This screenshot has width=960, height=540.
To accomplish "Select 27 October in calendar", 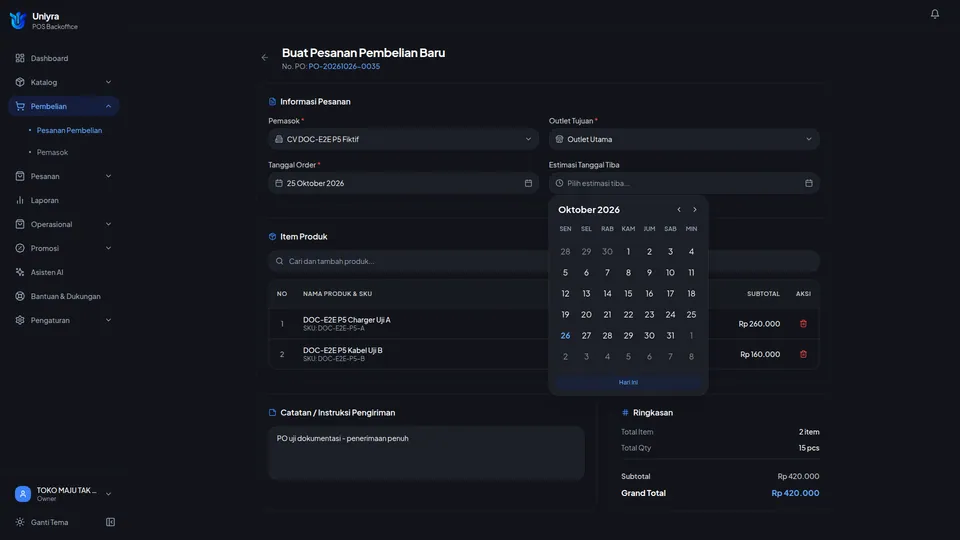I will point(586,336).
